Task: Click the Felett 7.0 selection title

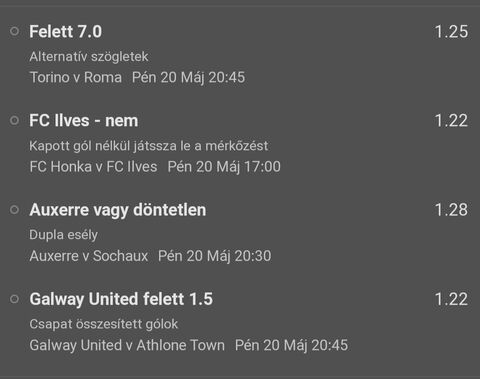Action: [x=66, y=32]
